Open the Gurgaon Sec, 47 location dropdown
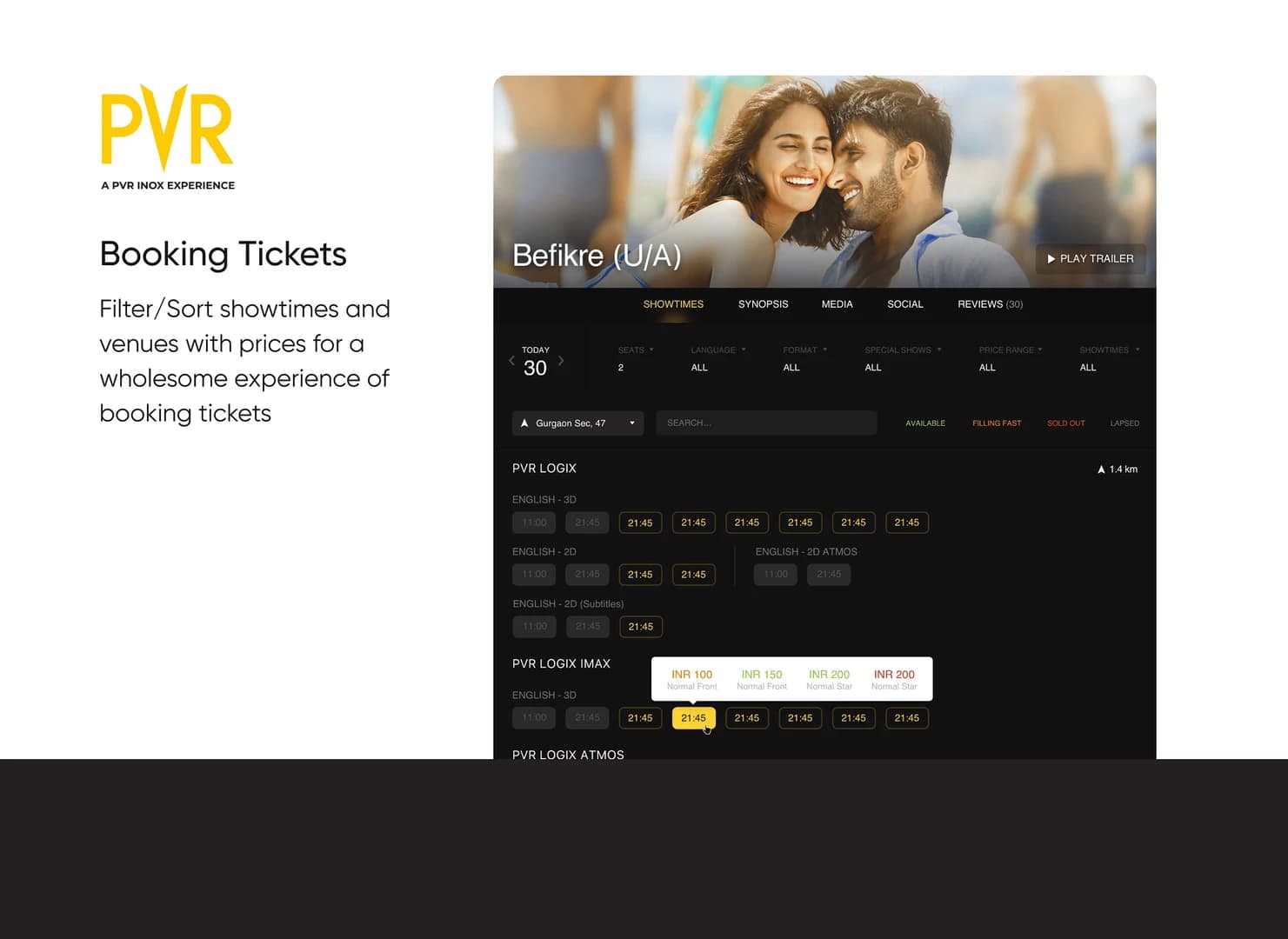The image size is (1288, 939). tap(577, 423)
